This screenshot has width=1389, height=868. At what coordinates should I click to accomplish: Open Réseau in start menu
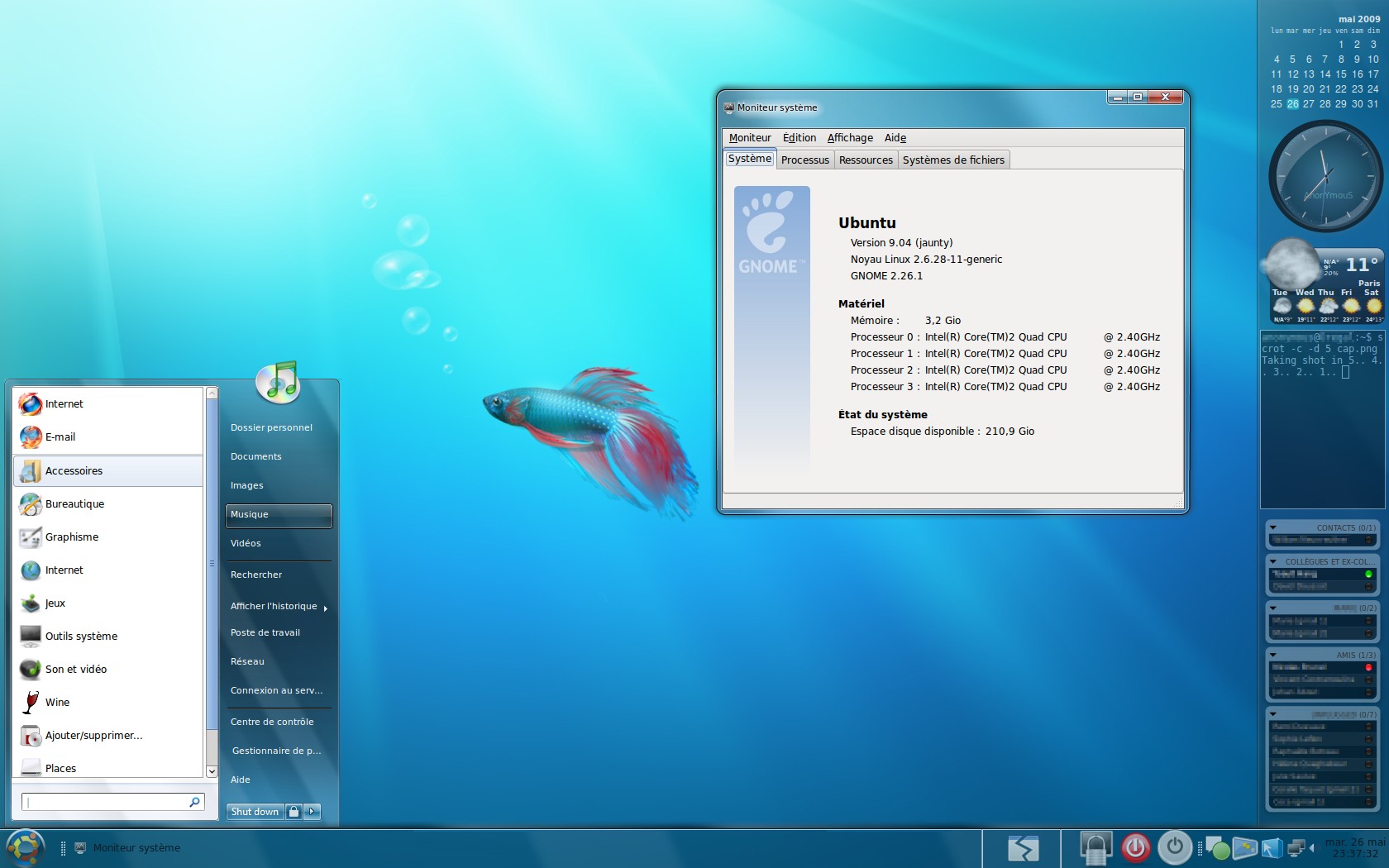tap(247, 662)
